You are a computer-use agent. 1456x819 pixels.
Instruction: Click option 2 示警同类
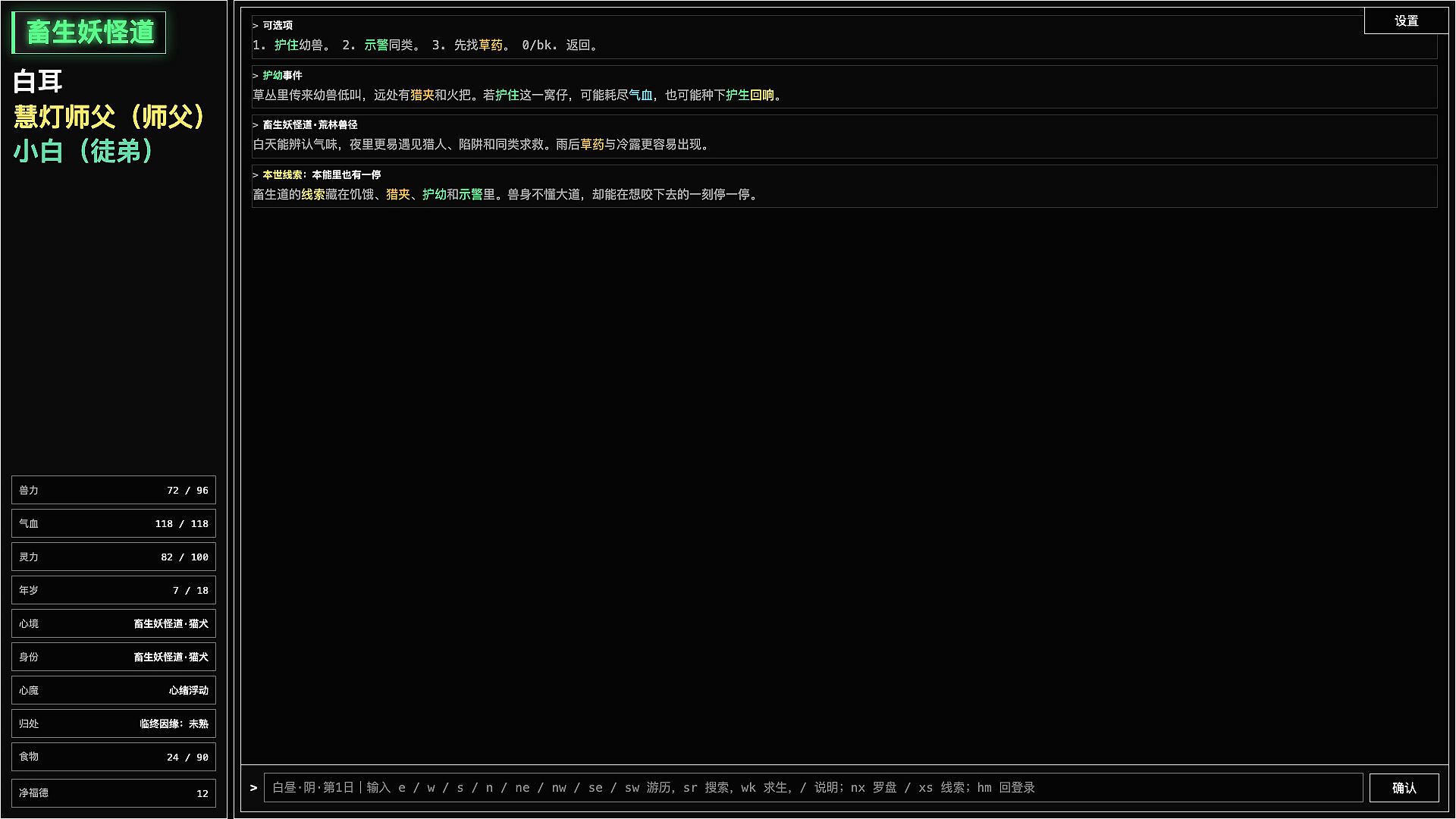[x=381, y=45]
